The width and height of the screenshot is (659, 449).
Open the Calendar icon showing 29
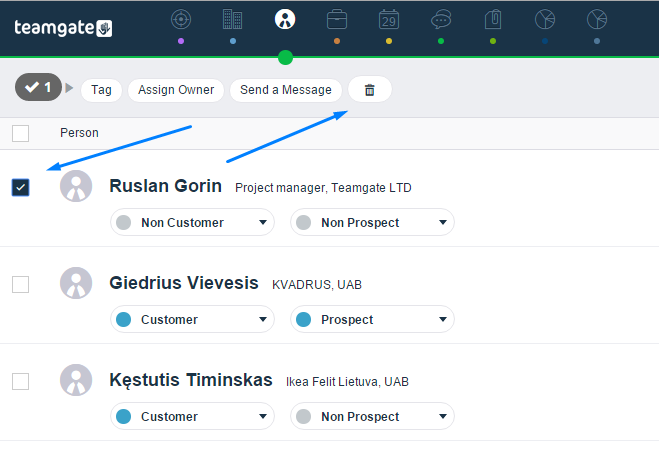pyautogui.click(x=389, y=20)
